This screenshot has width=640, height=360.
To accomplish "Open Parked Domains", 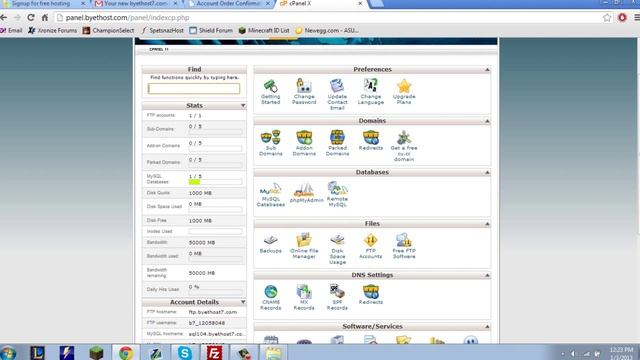I will 337,143.
